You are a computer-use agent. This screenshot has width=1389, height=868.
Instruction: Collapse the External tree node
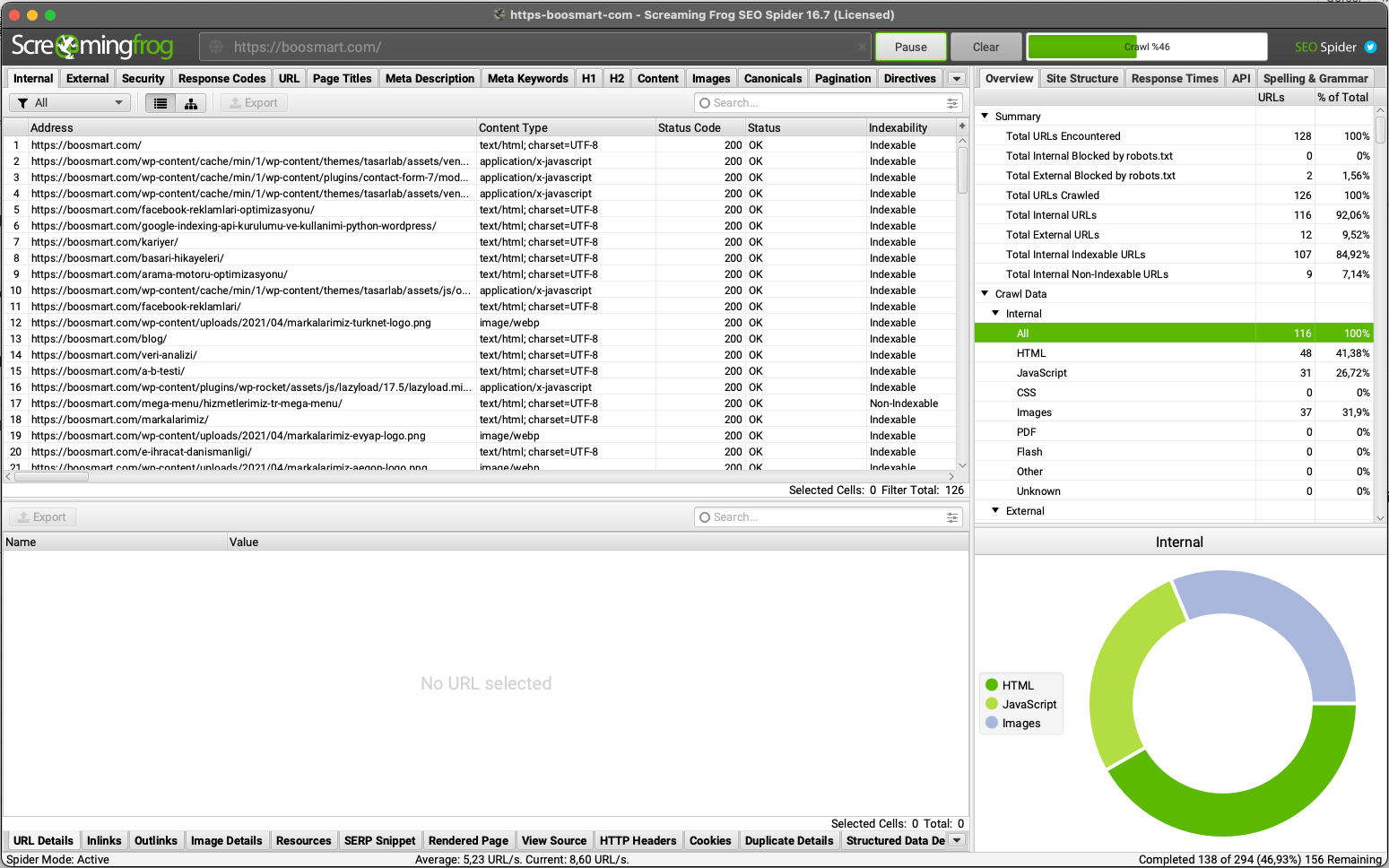click(x=995, y=510)
